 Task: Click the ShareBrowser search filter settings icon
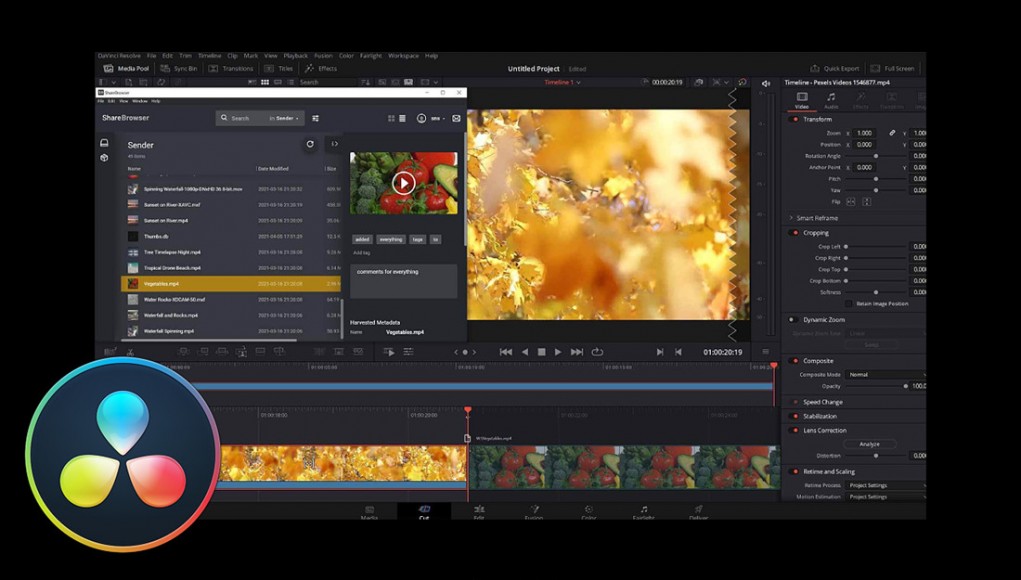click(x=316, y=118)
